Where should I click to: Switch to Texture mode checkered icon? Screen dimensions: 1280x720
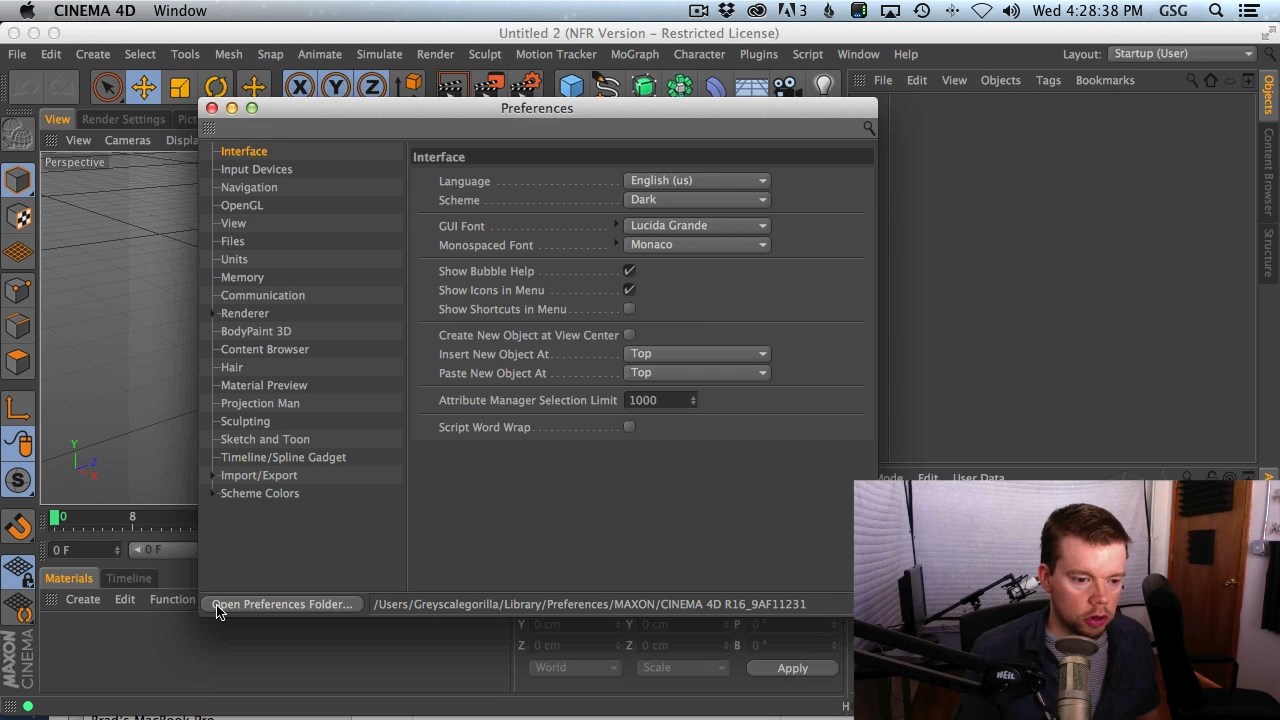coord(18,217)
